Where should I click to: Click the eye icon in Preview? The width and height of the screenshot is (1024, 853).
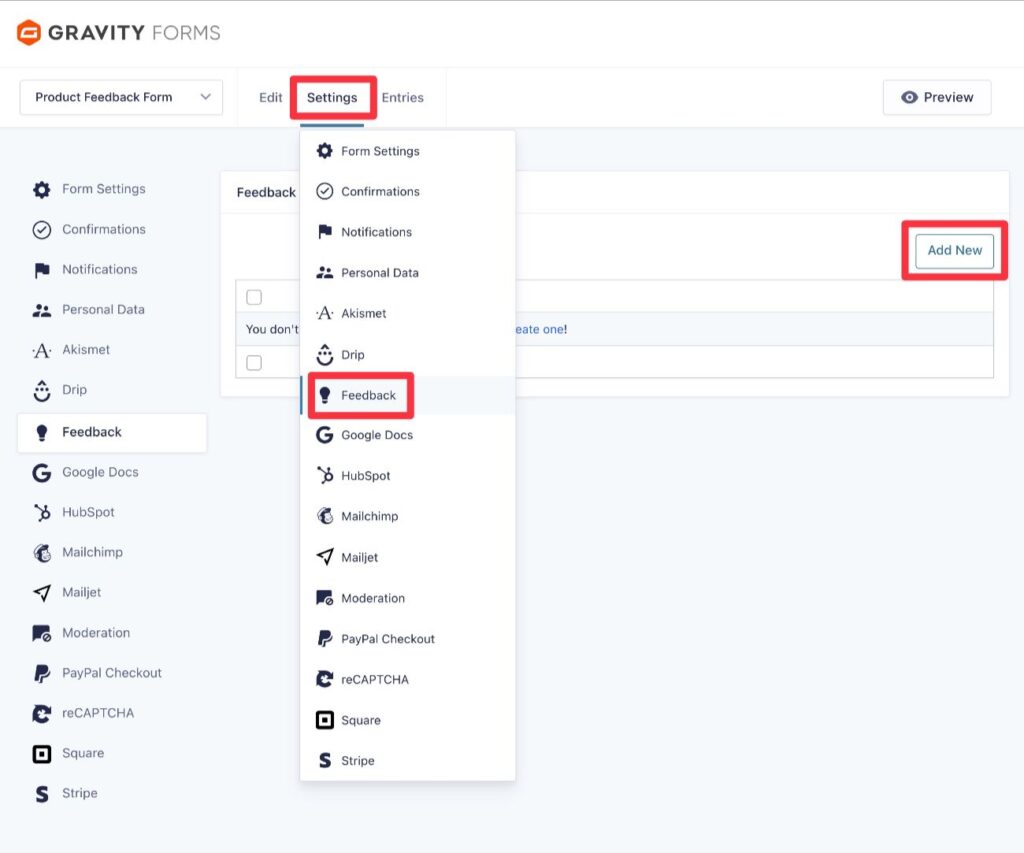coord(909,97)
